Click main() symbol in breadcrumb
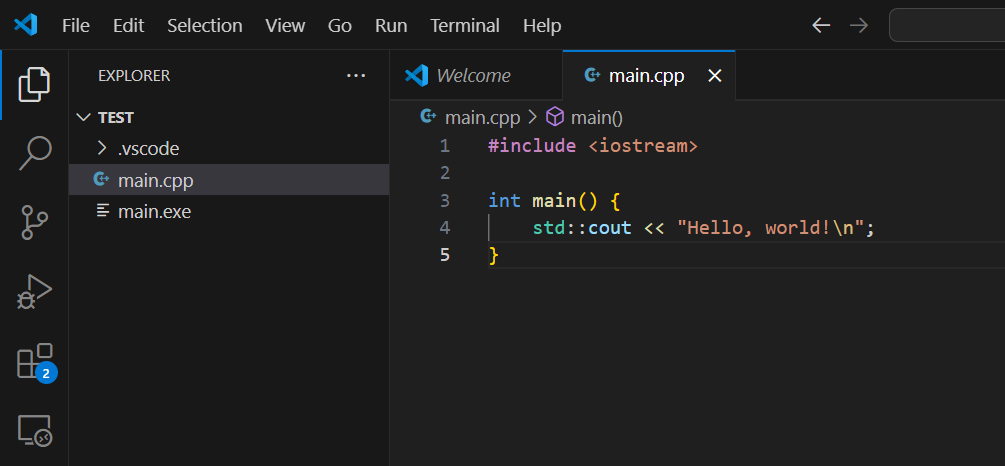This screenshot has height=466, width=1005. click(x=596, y=117)
